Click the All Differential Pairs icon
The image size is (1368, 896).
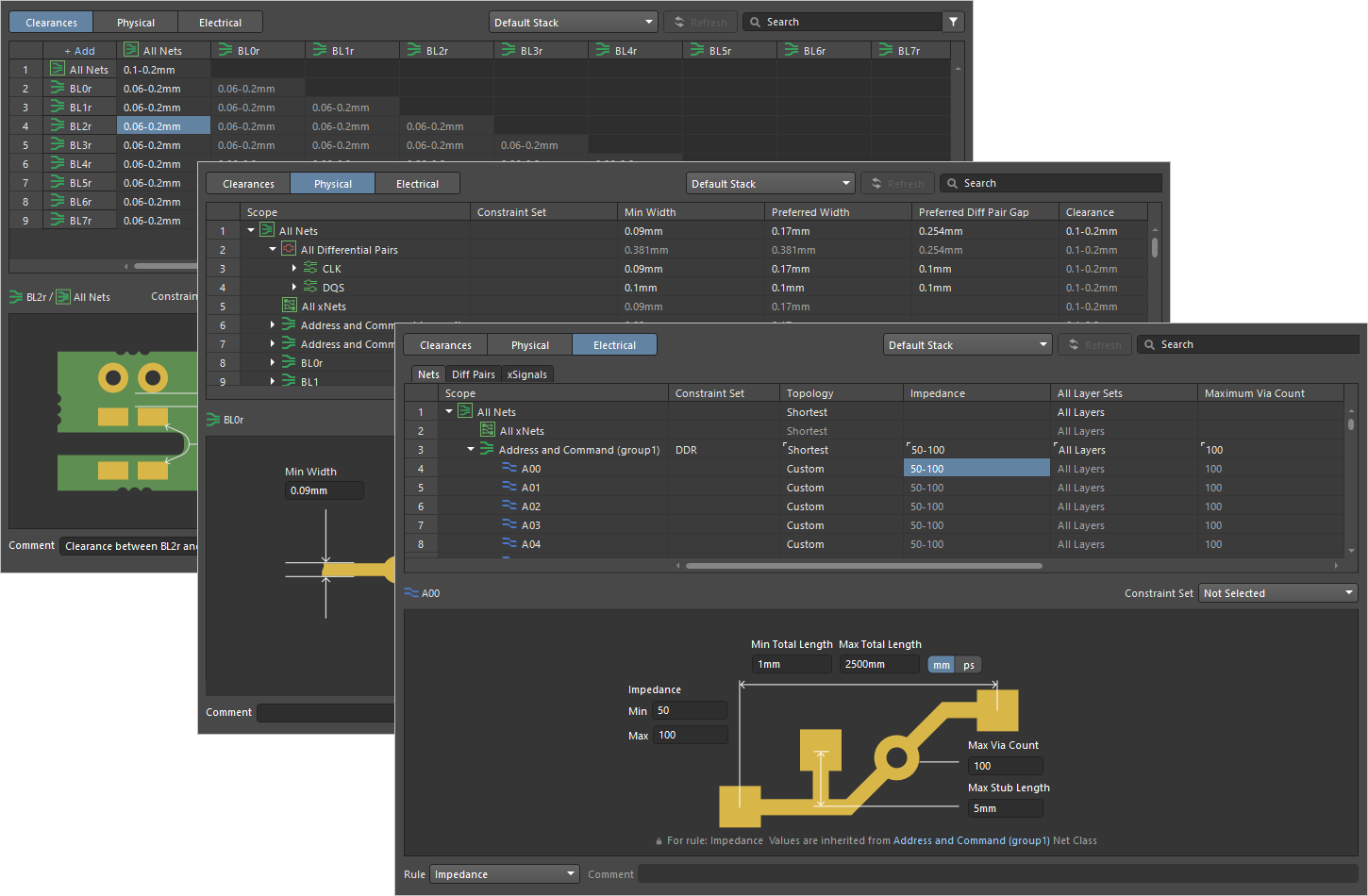(289, 250)
